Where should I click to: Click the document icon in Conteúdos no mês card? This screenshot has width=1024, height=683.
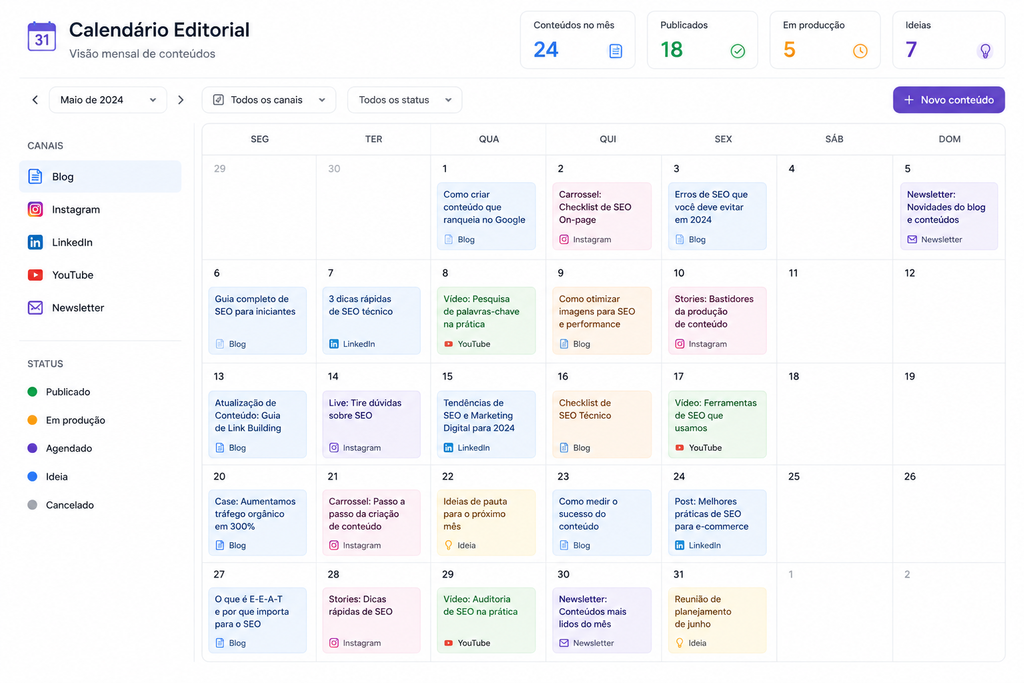[x=615, y=51]
